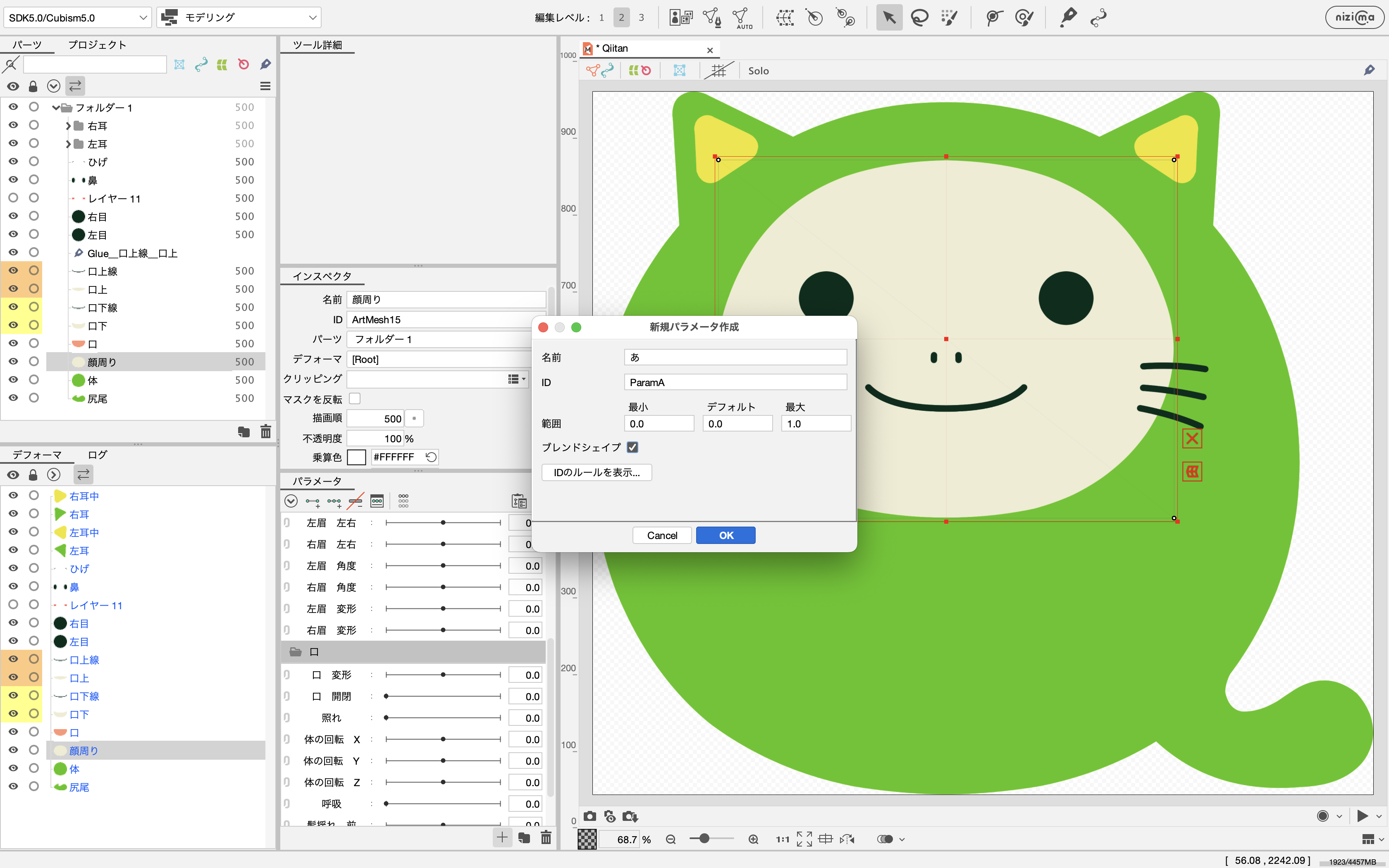Click the zoom in magnifier icon

[753, 839]
